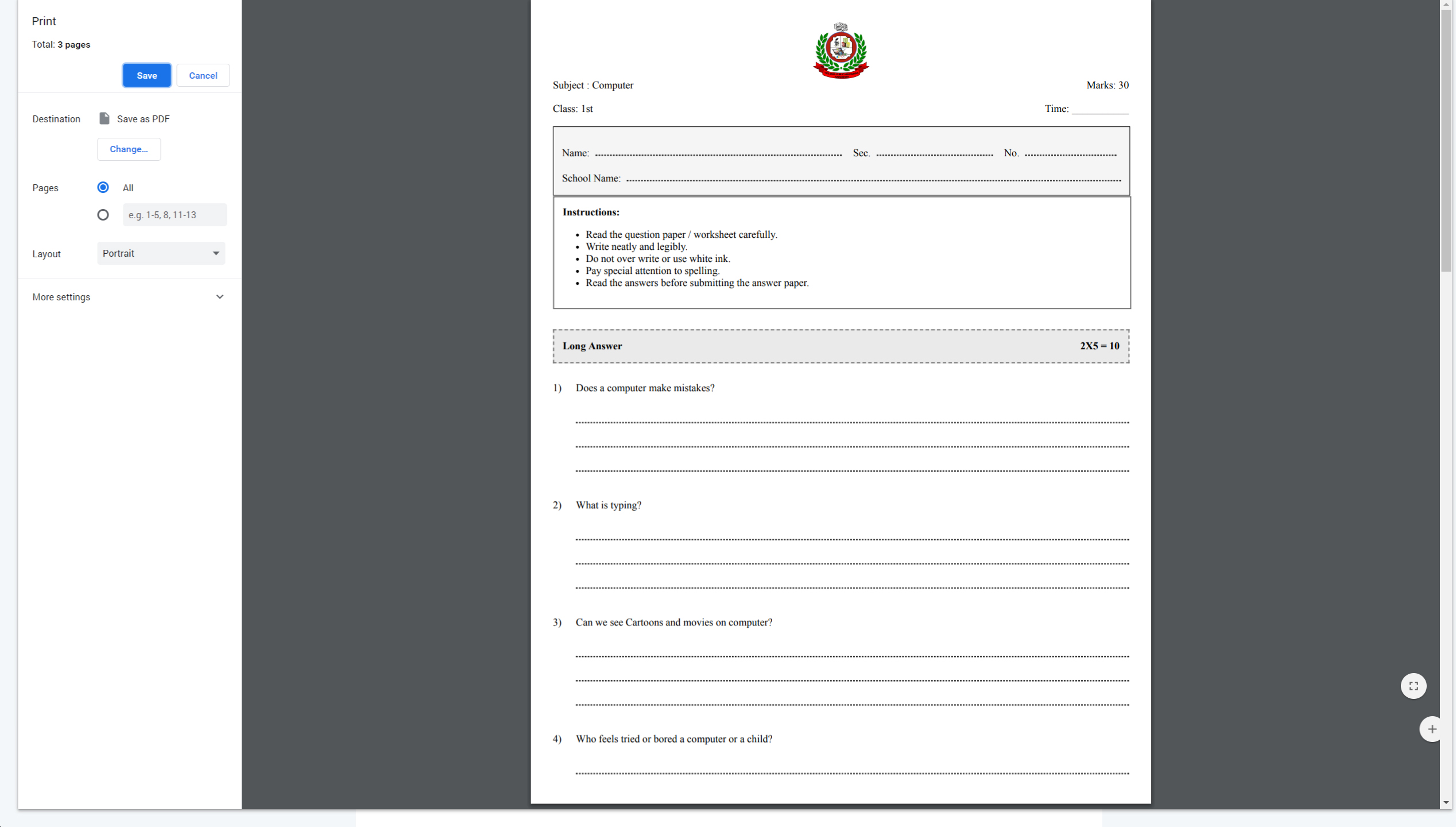
Task: Focus the page range input field
Action: (x=175, y=215)
